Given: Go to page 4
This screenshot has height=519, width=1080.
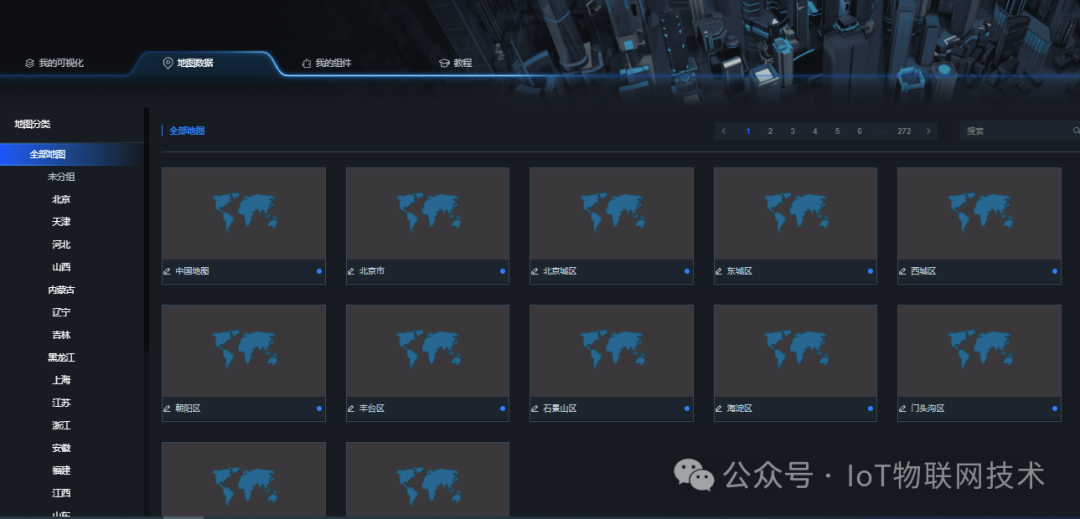Looking at the screenshot, I should tap(815, 131).
